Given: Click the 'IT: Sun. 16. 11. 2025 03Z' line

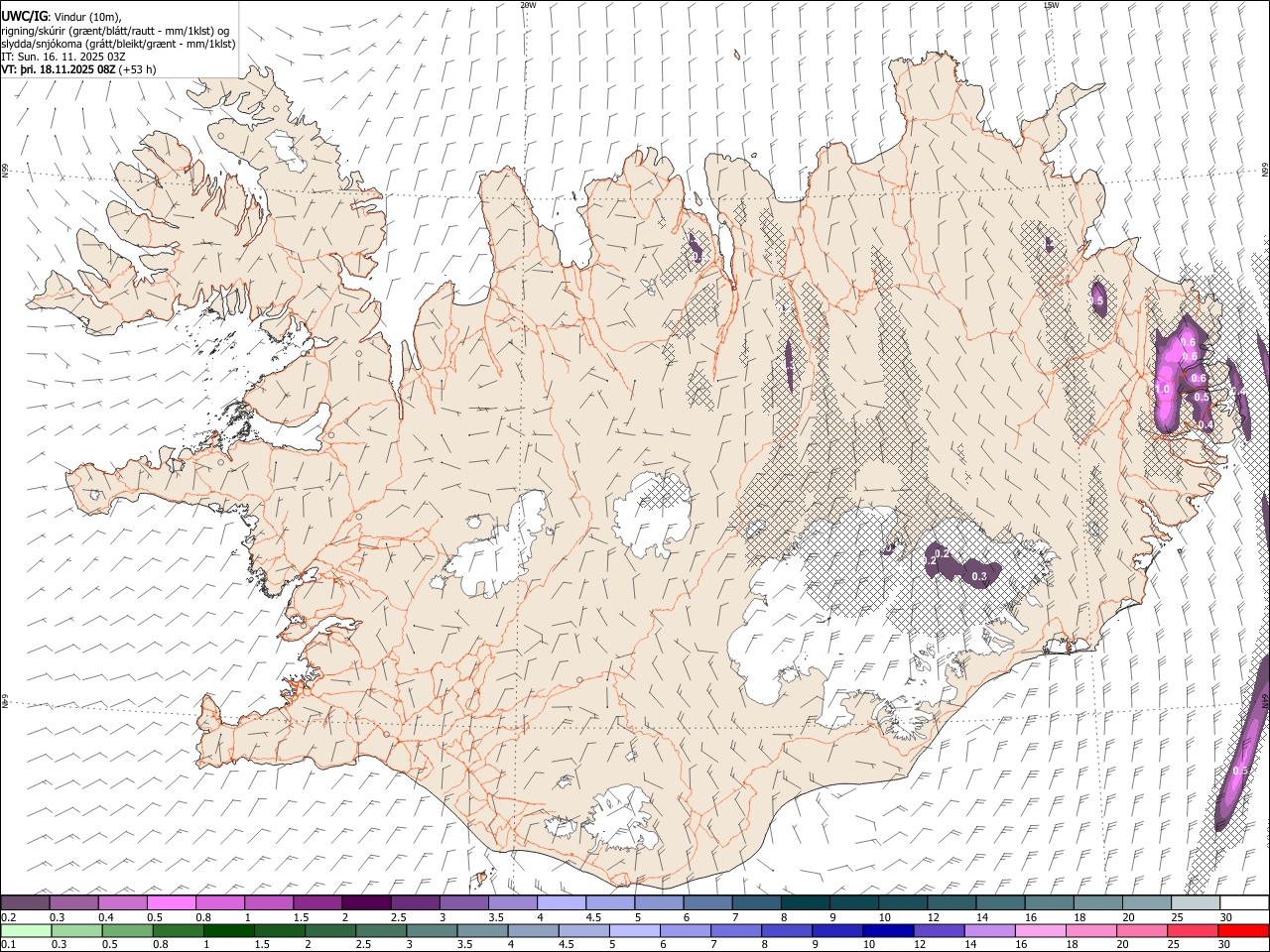Looking at the screenshot, I should (63, 57).
